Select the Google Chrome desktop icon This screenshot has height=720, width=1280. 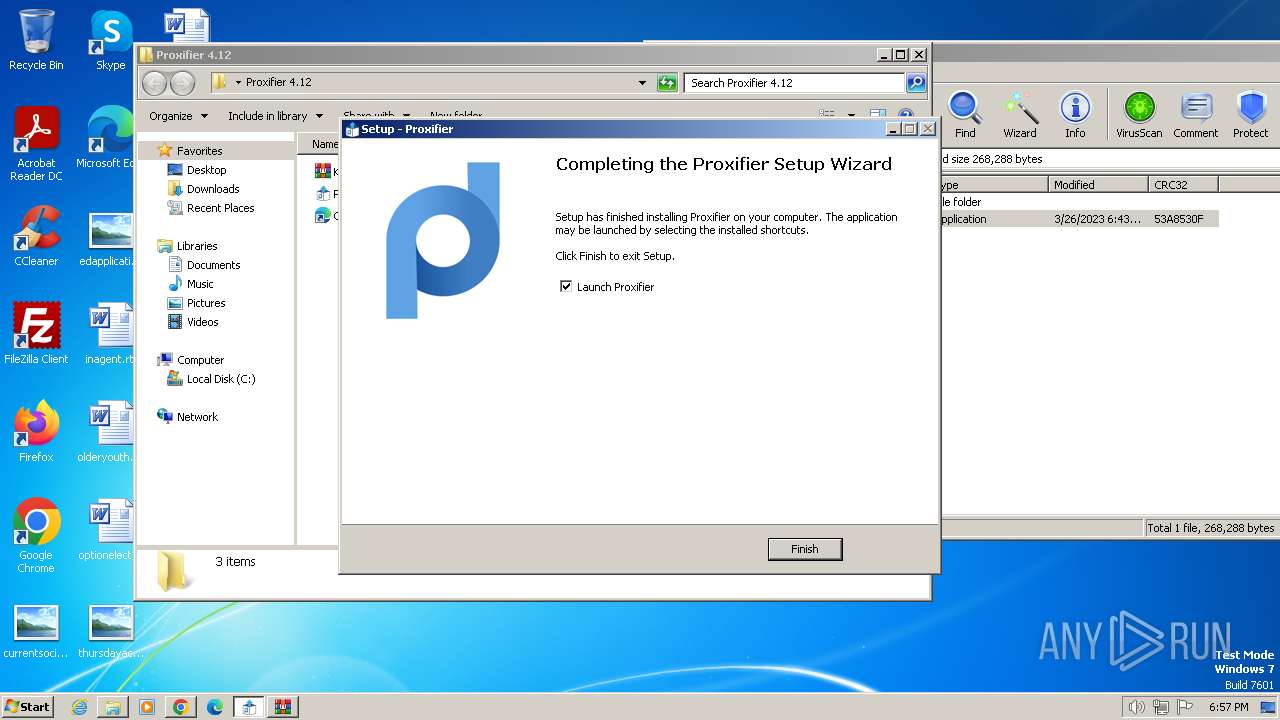coord(36,535)
